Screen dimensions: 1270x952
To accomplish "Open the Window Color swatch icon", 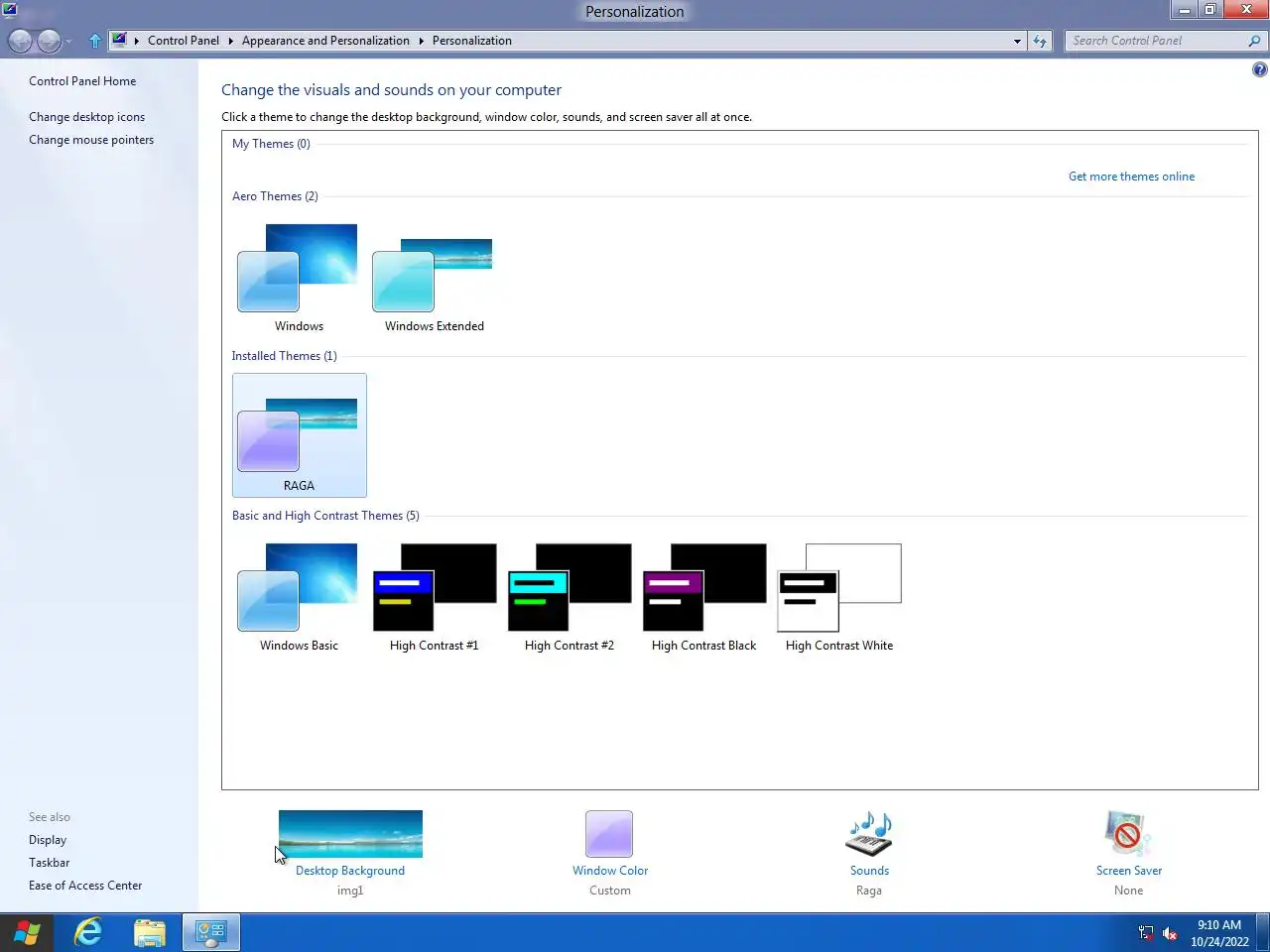I will 609,834.
